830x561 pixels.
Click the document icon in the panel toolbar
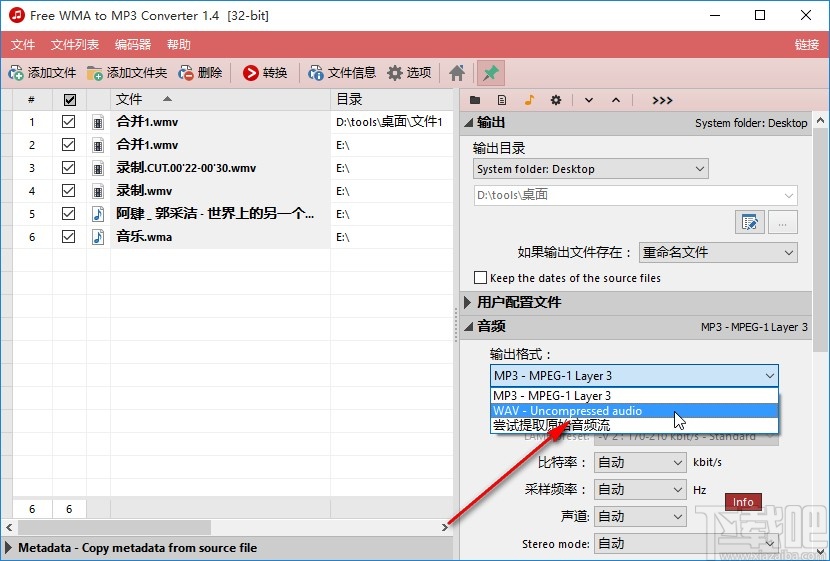[x=502, y=100]
